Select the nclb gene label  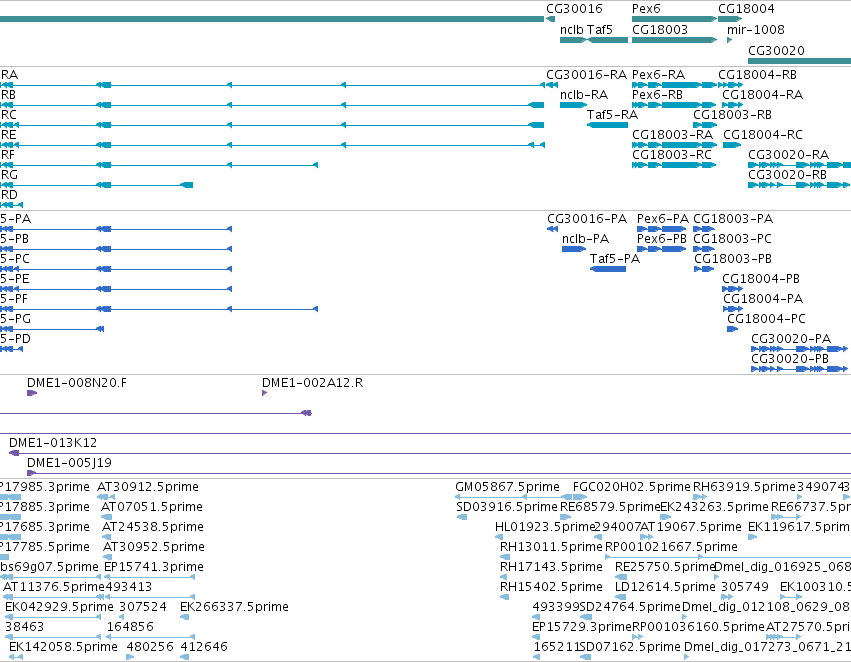tap(571, 29)
